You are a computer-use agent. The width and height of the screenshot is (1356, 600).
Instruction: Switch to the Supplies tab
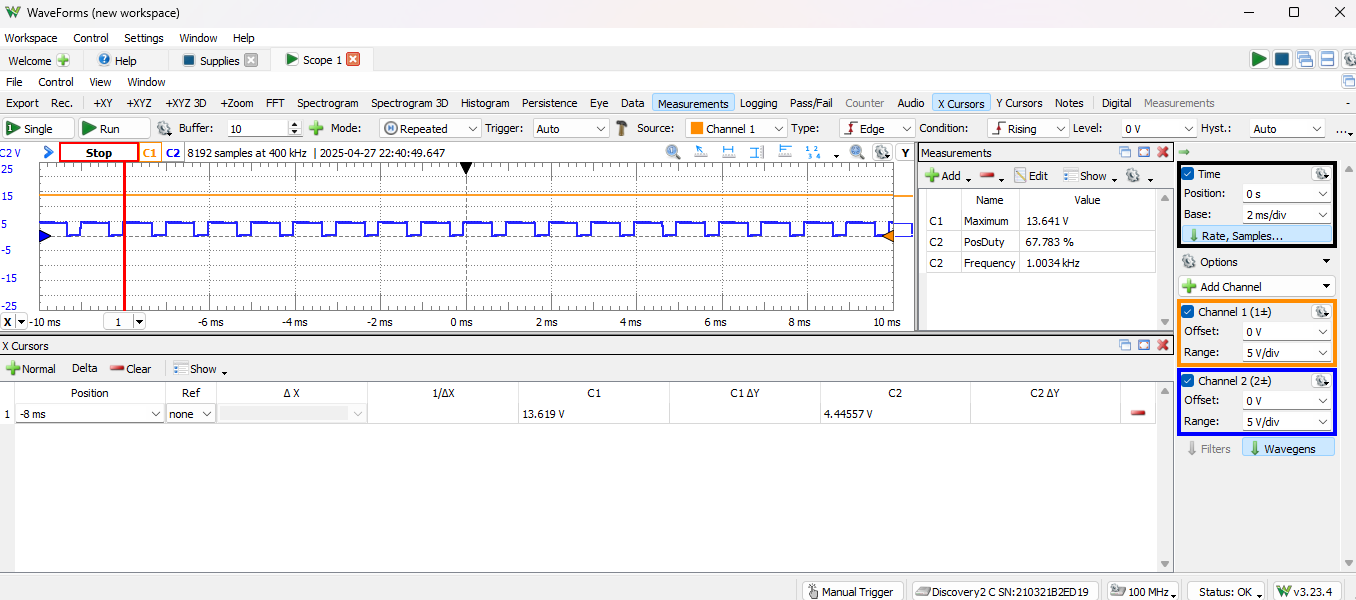tap(220, 60)
